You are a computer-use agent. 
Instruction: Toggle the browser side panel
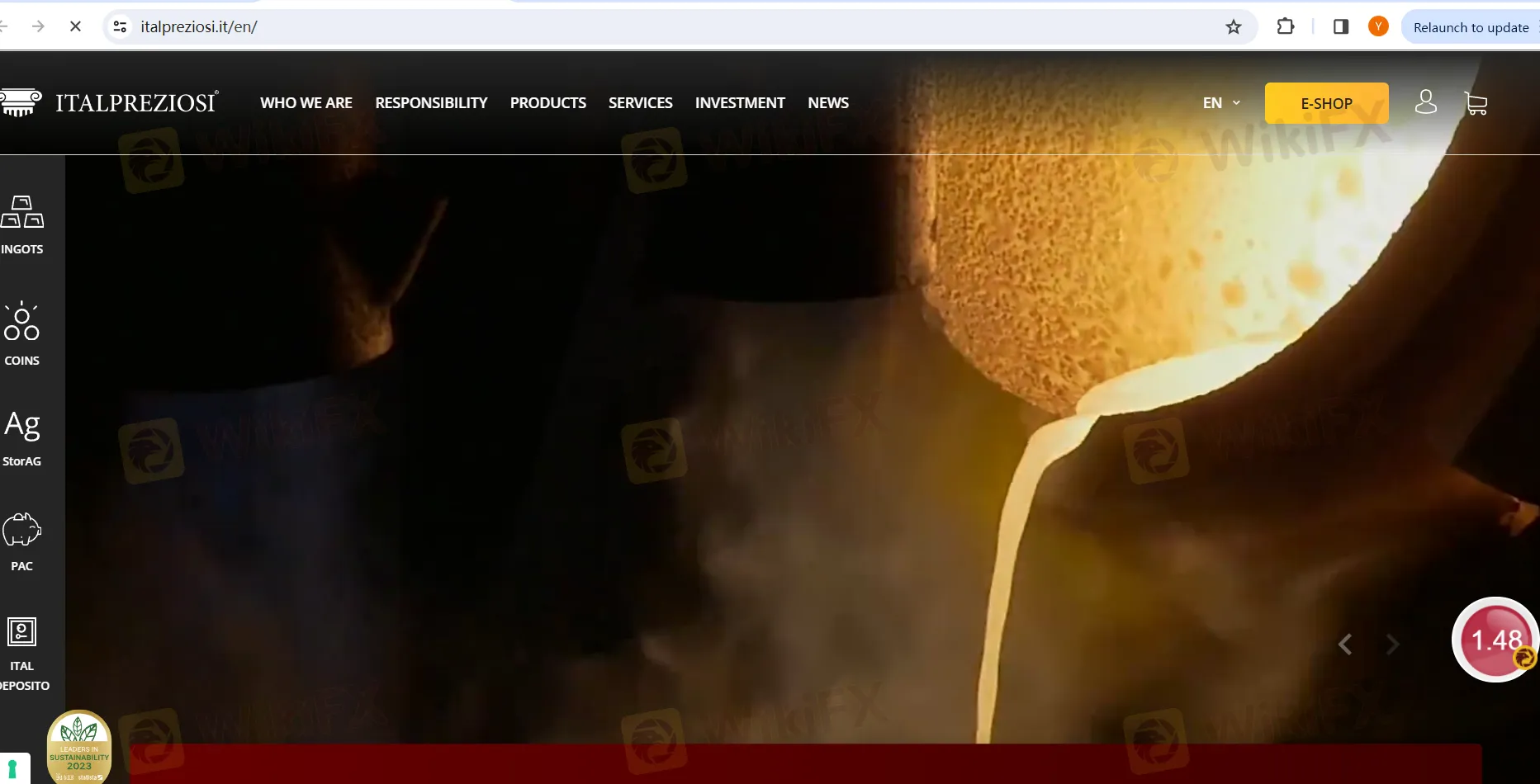(x=1341, y=27)
